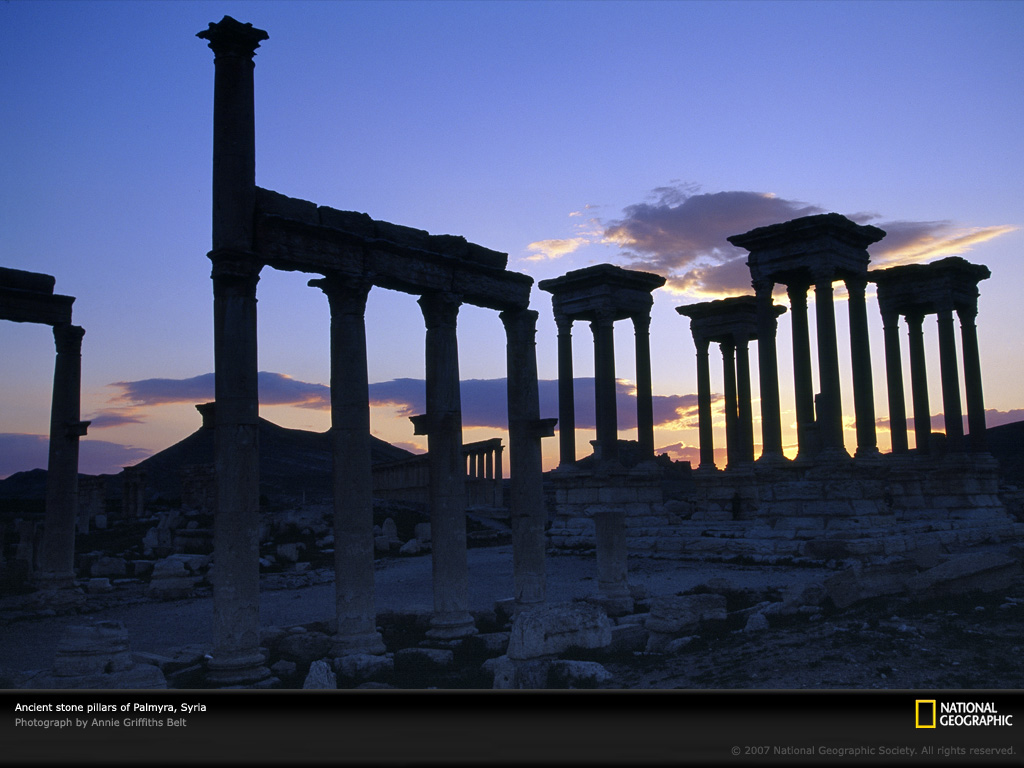Click the yellow National Geographic frame logo
The height and width of the screenshot is (768, 1024).
[x=925, y=714]
